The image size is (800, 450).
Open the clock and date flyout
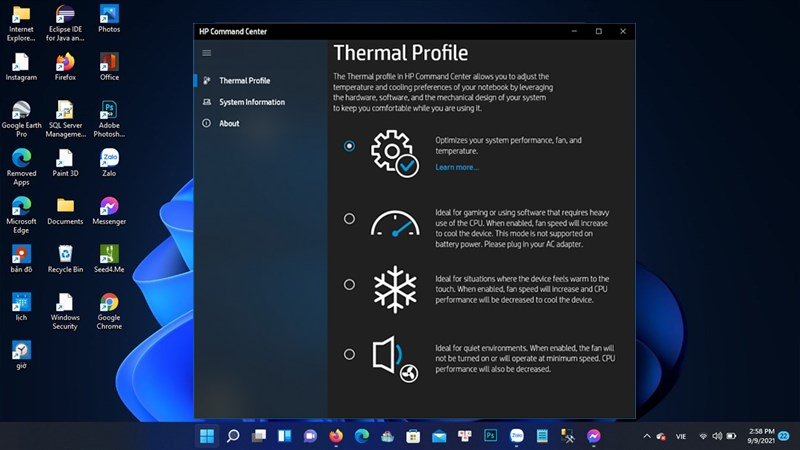click(x=761, y=436)
